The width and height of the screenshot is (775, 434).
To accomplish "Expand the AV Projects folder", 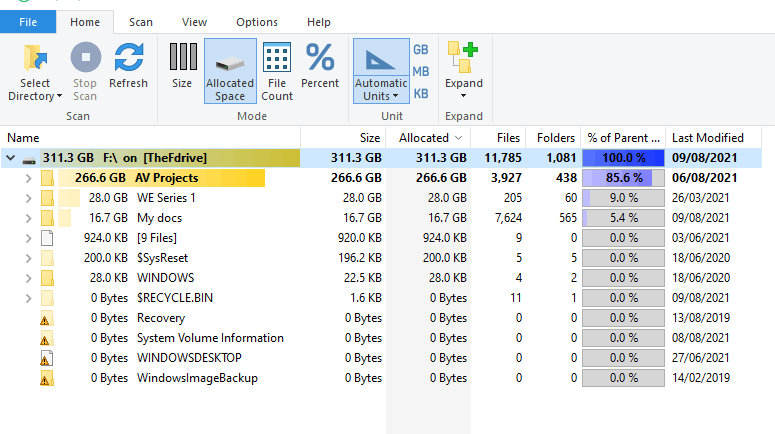I will (x=29, y=178).
